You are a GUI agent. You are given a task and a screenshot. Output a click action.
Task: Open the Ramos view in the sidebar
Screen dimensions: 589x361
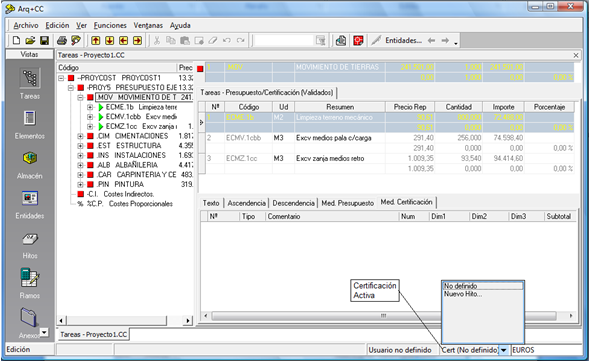pos(30,283)
